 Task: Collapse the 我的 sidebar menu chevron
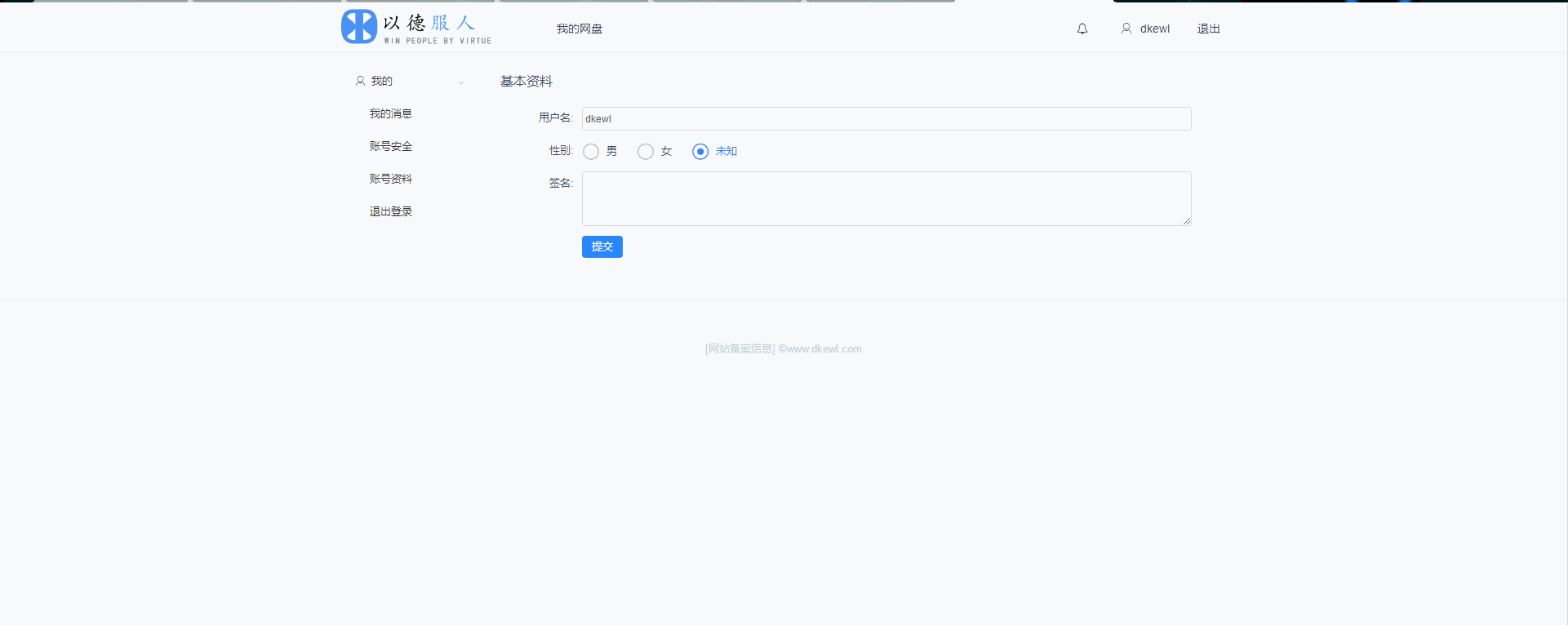(x=461, y=82)
